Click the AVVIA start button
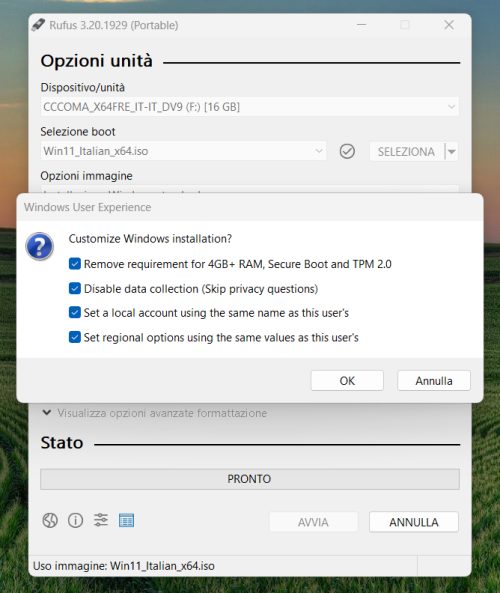The width and height of the screenshot is (500, 593). [x=313, y=522]
